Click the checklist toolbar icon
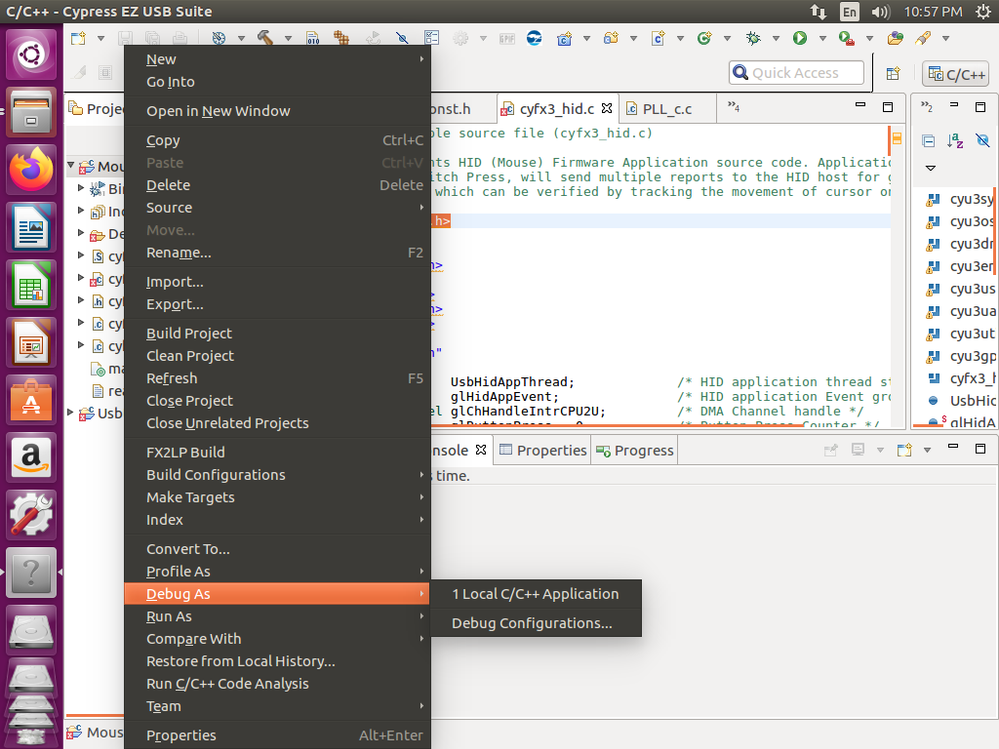 [431, 38]
